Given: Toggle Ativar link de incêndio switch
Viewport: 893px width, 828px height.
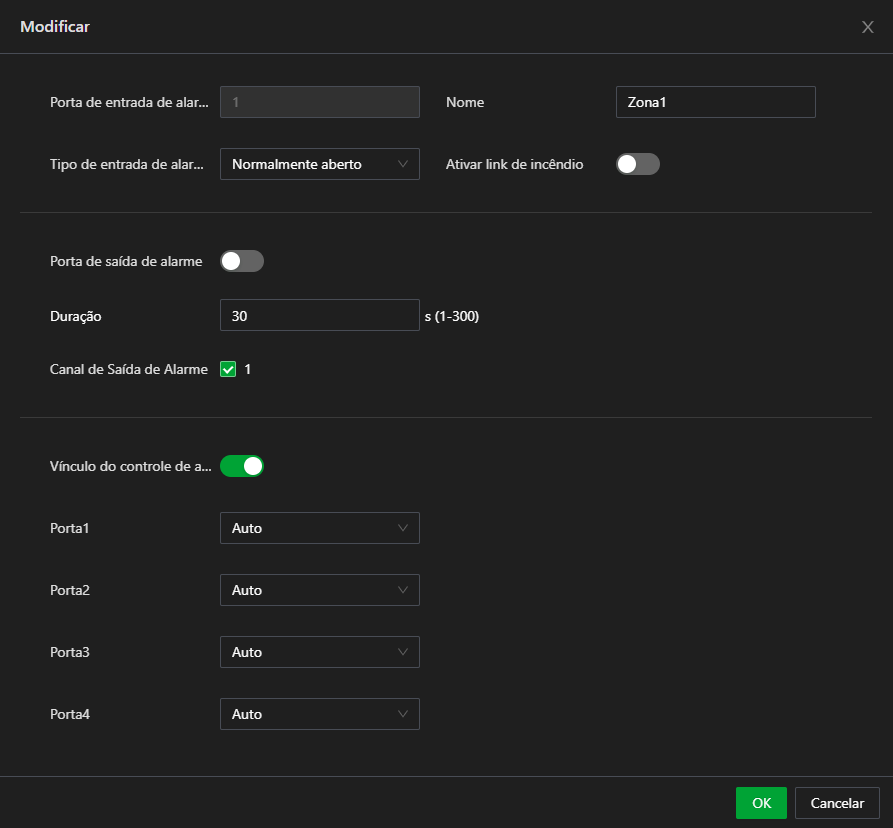Looking at the screenshot, I should tap(637, 164).
